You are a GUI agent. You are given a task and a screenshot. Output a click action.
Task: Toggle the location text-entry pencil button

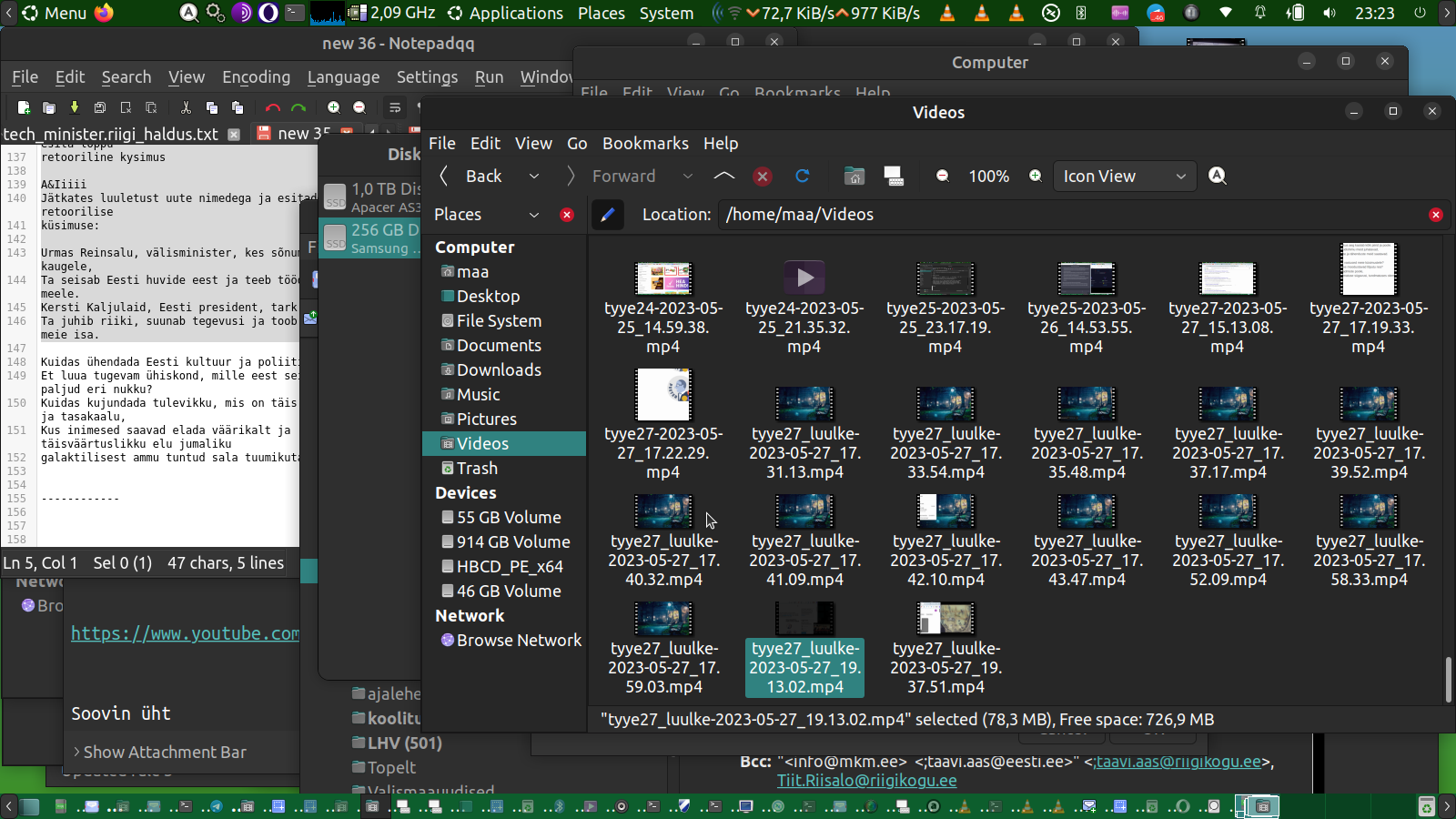(x=608, y=215)
